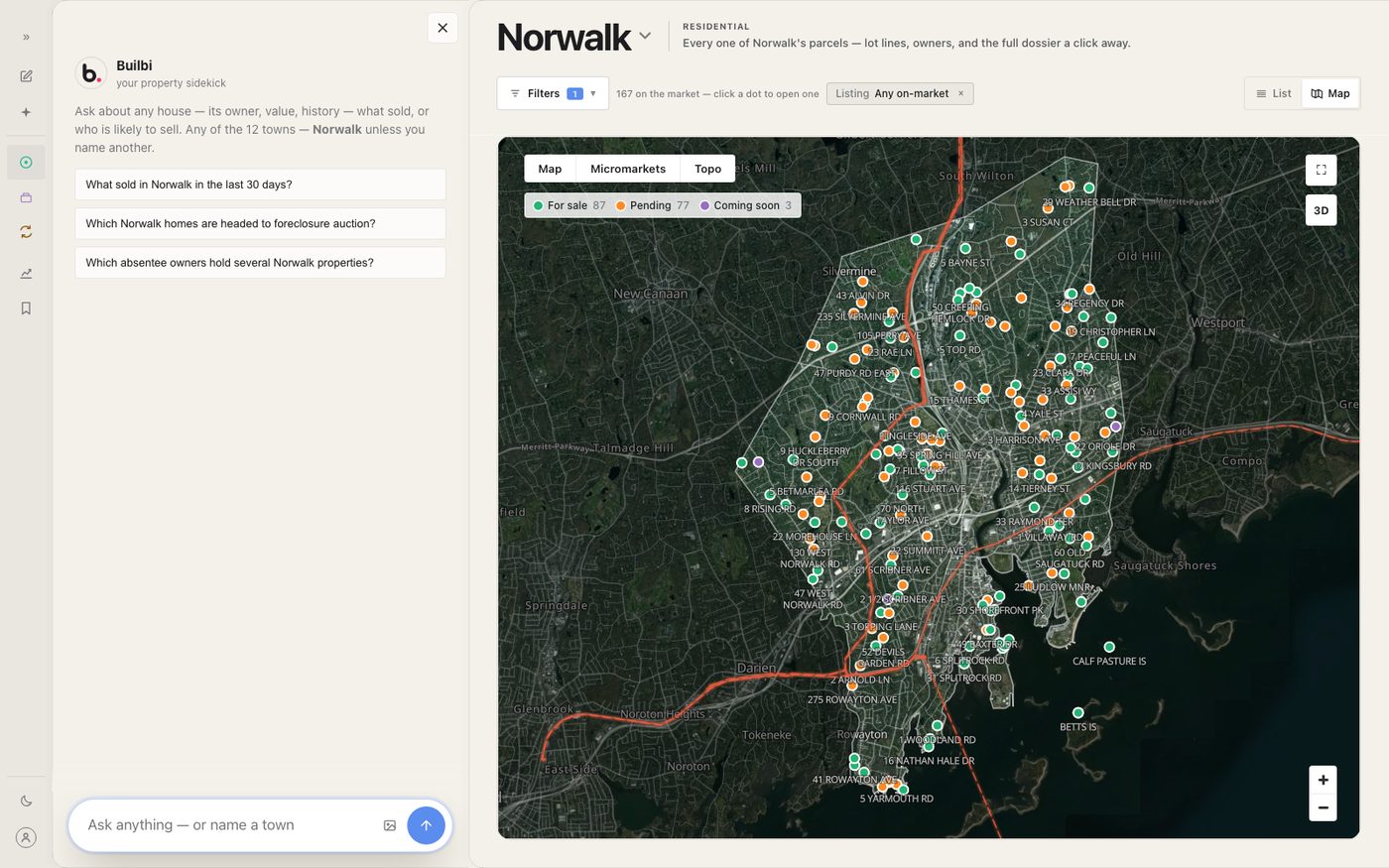Select the Topo layer tab
This screenshot has width=1389, height=868.
(x=707, y=169)
